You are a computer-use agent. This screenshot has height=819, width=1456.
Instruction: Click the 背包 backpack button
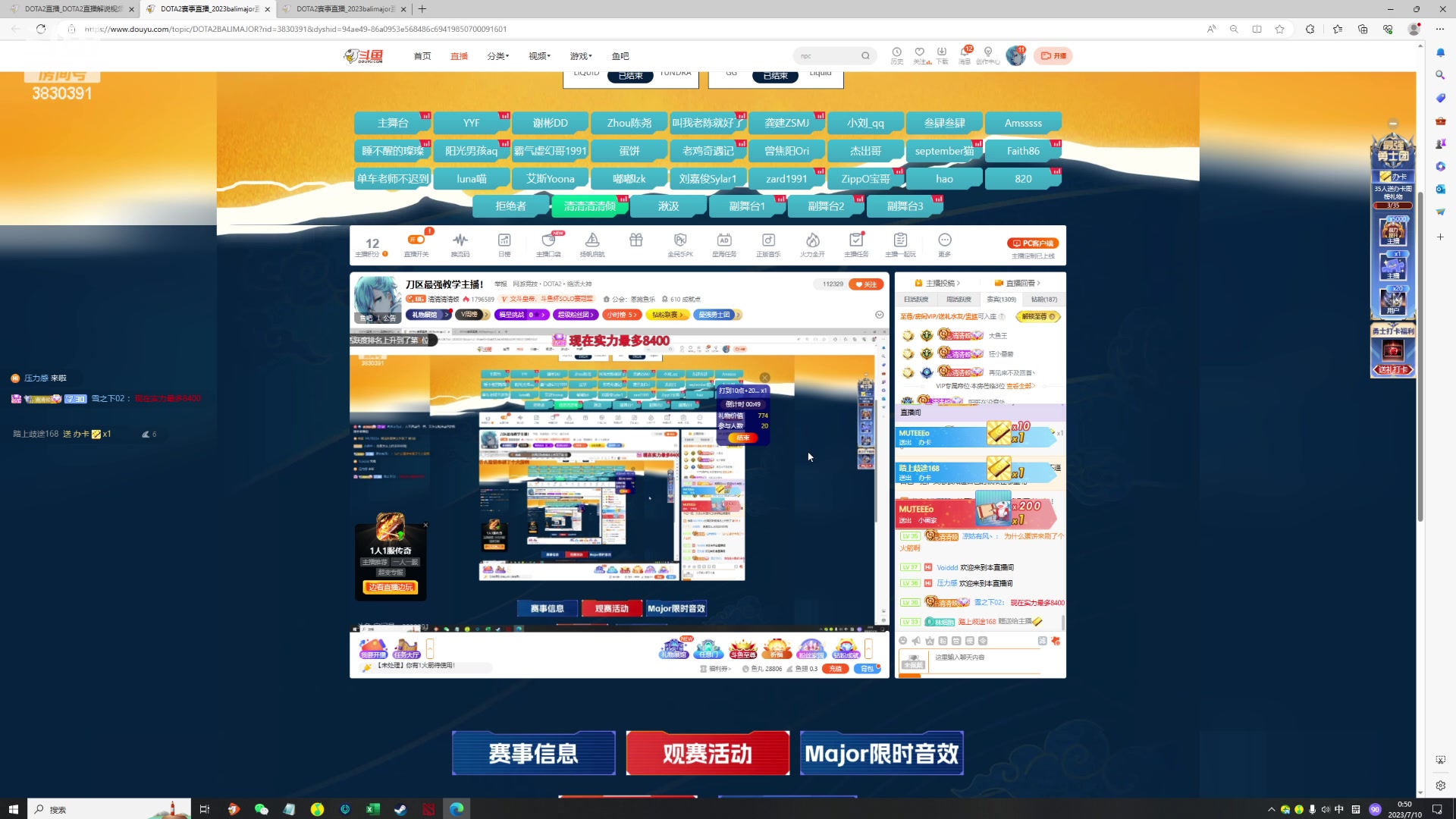tap(867, 669)
